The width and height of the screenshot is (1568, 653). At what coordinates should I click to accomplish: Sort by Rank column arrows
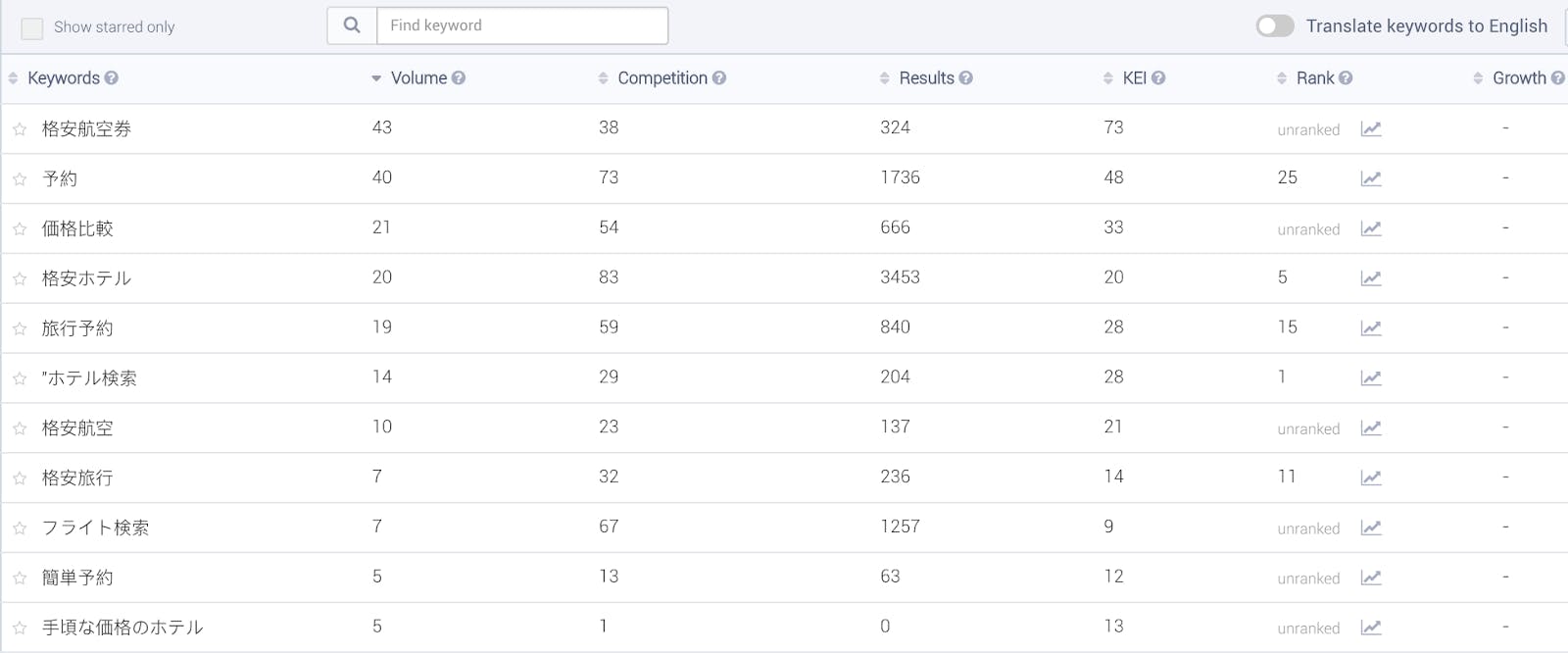point(1282,78)
